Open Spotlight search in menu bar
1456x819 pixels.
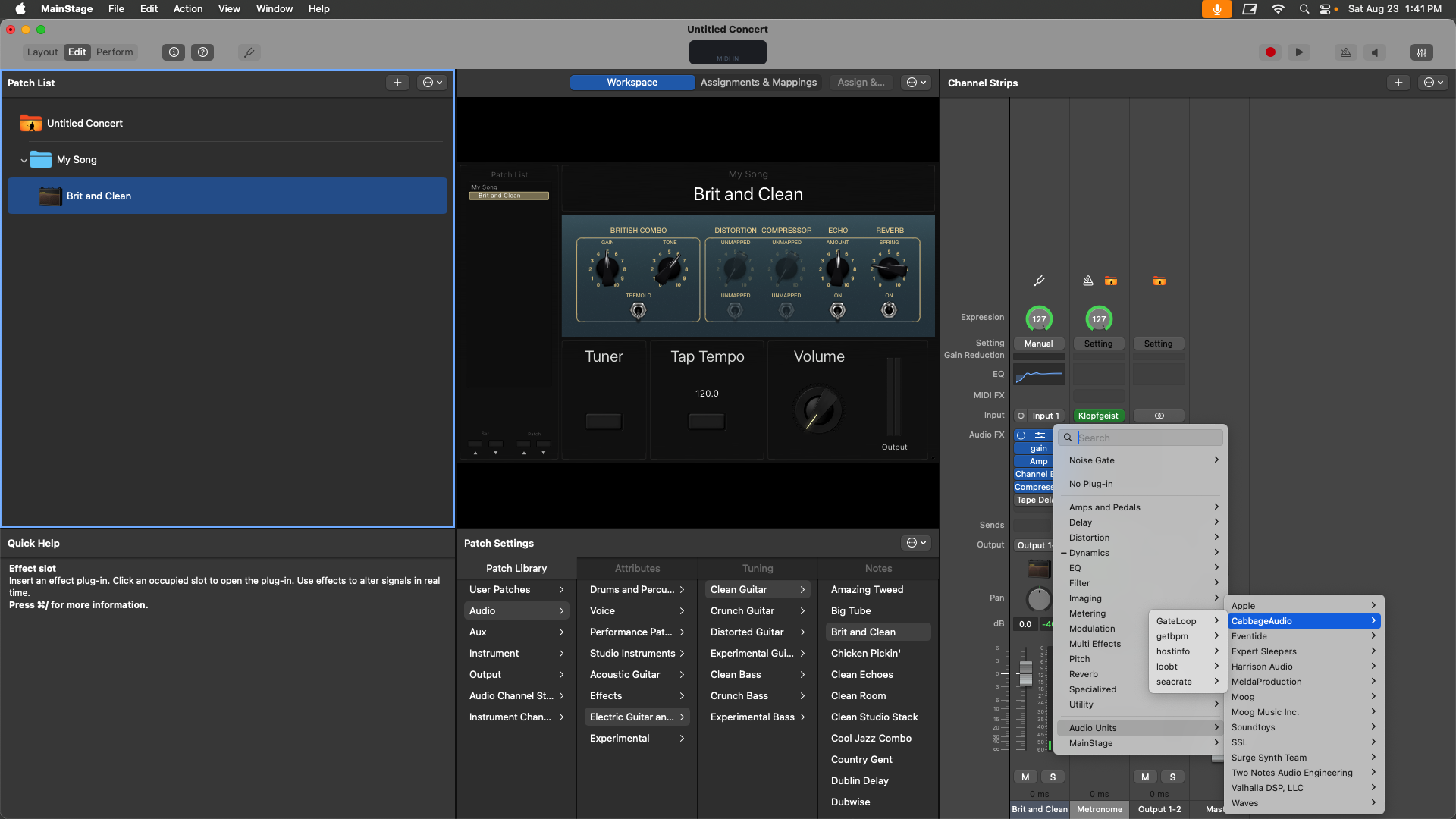(1304, 9)
